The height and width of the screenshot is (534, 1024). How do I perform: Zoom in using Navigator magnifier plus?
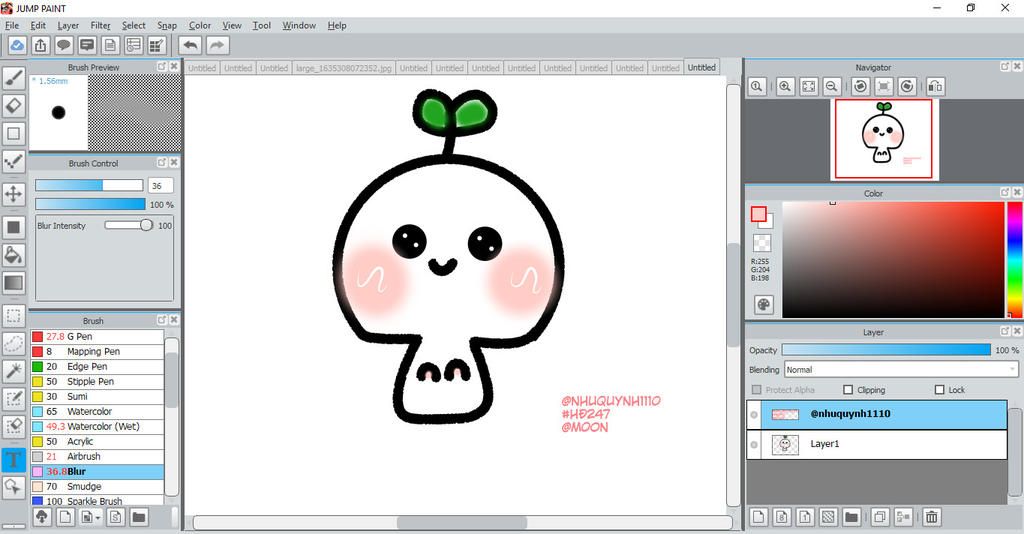coord(785,86)
